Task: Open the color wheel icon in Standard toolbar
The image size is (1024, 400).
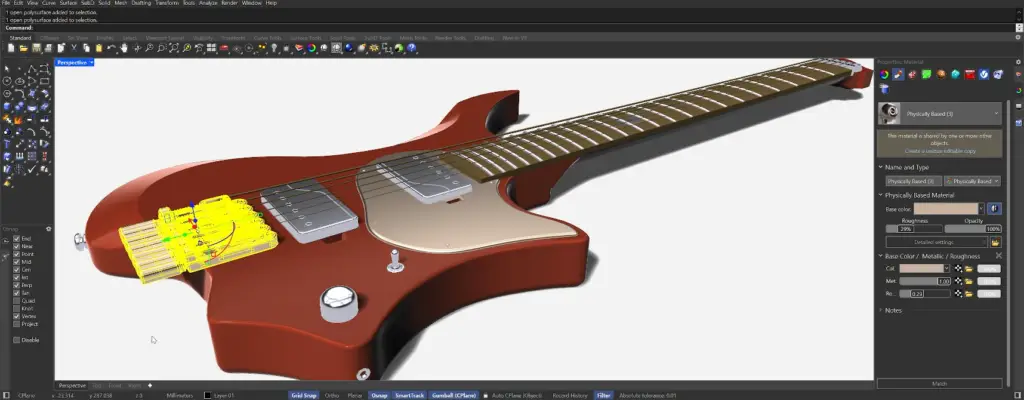Action: click(312, 48)
